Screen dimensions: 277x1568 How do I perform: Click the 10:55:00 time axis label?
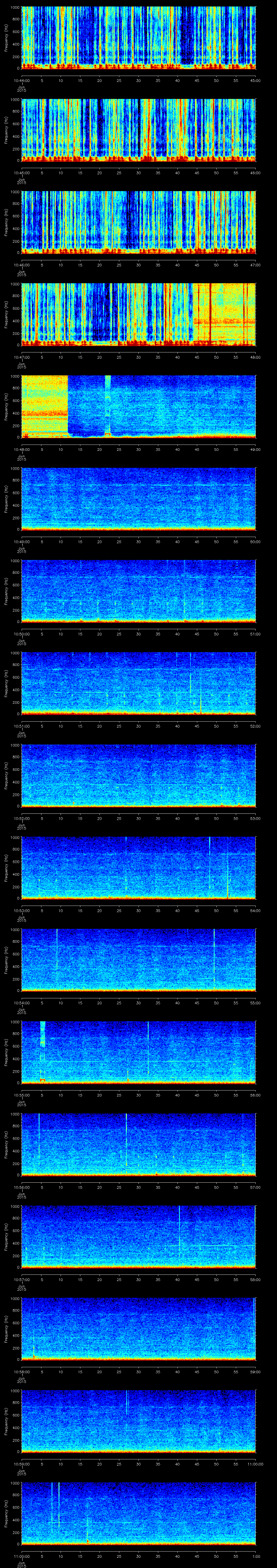(21, 1095)
